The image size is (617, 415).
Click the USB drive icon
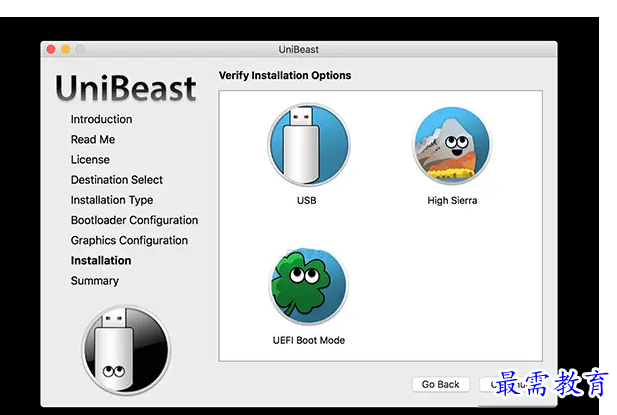(309, 145)
